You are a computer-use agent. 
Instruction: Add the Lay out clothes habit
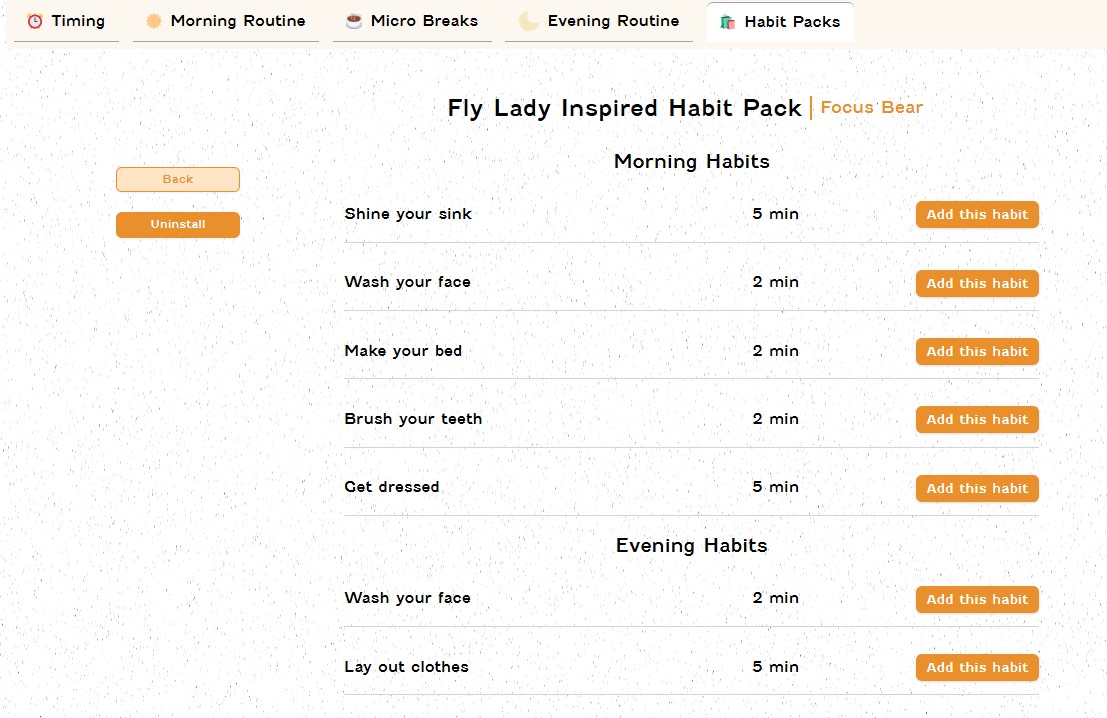(976, 667)
